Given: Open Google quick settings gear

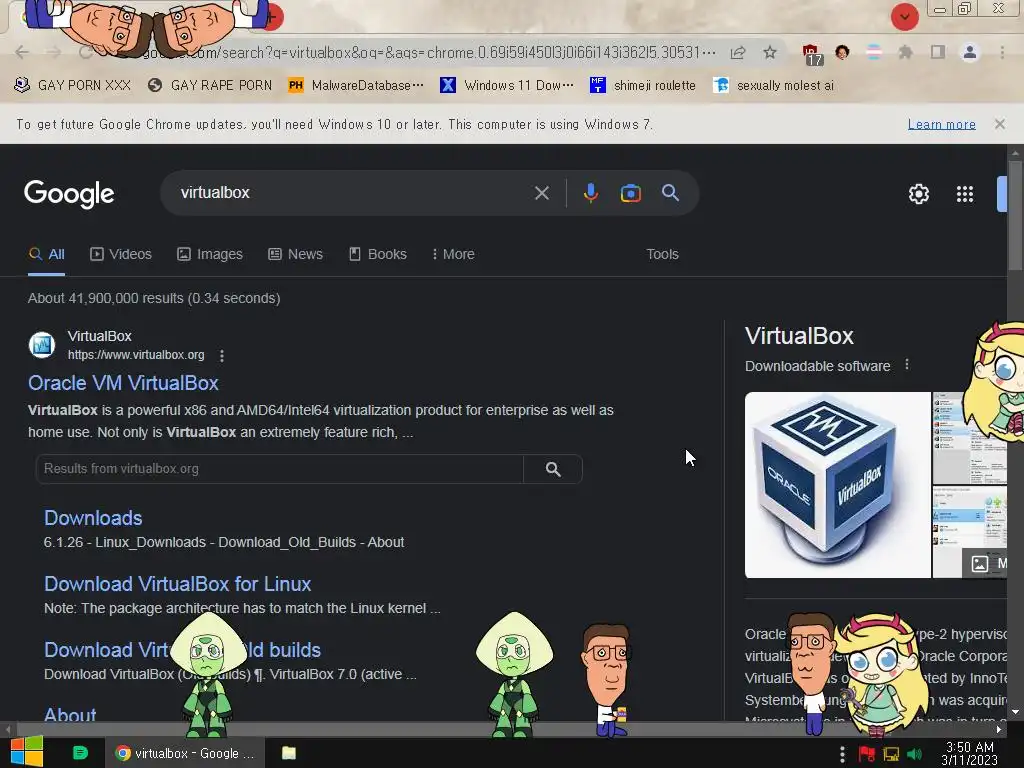Looking at the screenshot, I should (919, 194).
